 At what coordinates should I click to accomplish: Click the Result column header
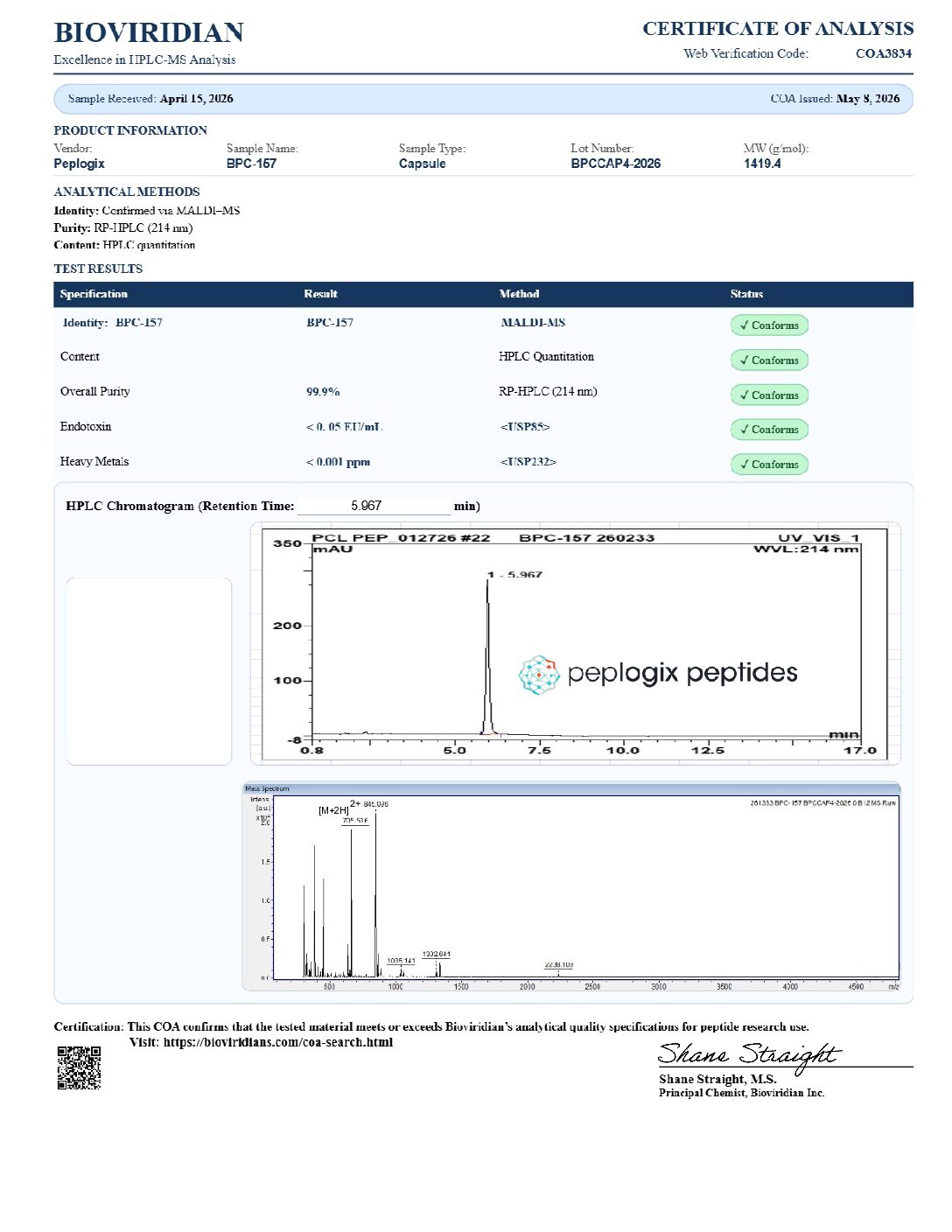pyautogui.click(x=320, y=294)
